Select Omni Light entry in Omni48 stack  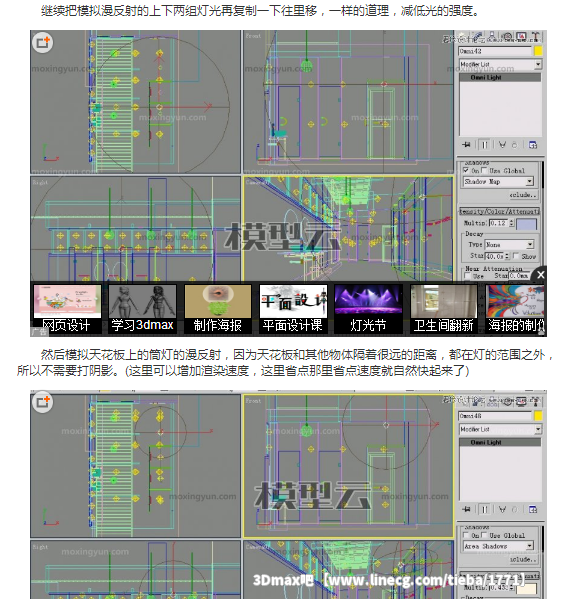tap(500, 442)
